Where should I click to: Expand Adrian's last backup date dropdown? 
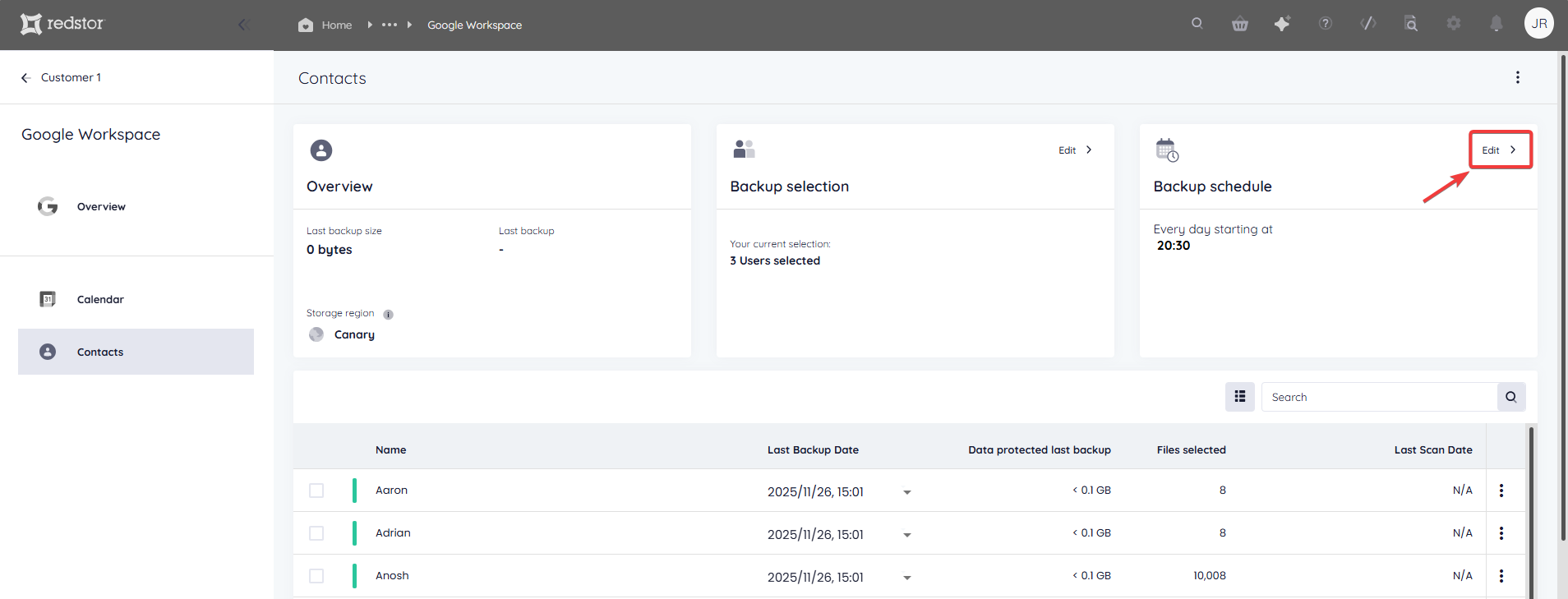click(x=907, y=535)
